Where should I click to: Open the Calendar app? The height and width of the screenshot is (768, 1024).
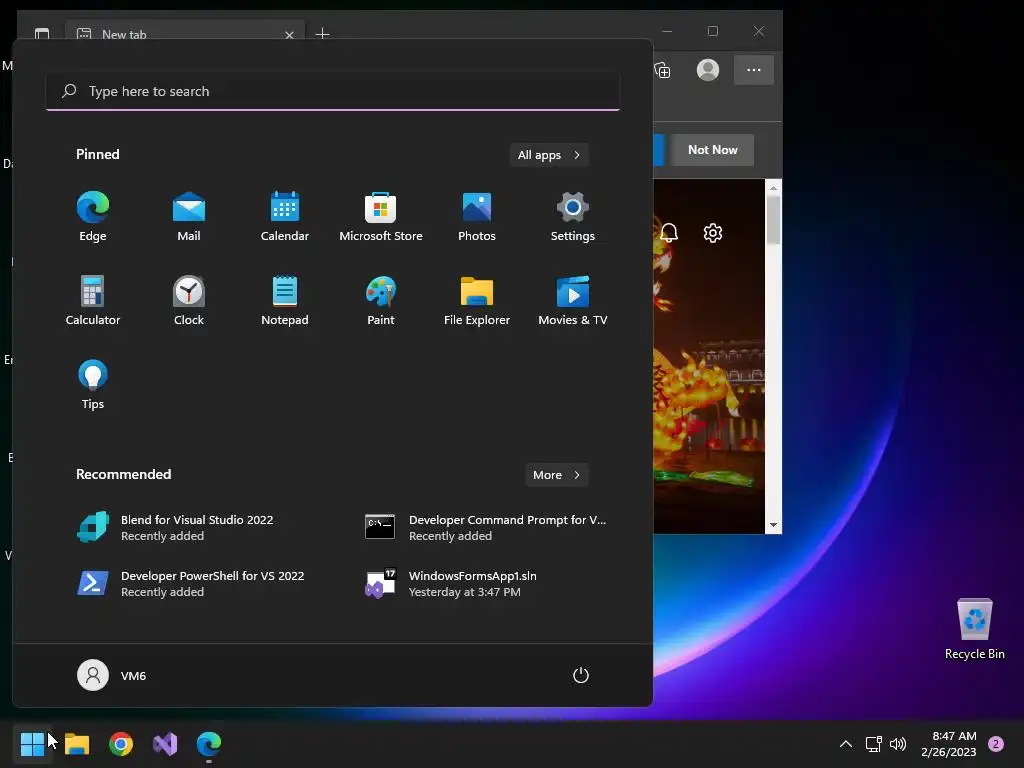pyautogui.click(x=285, y=216)
